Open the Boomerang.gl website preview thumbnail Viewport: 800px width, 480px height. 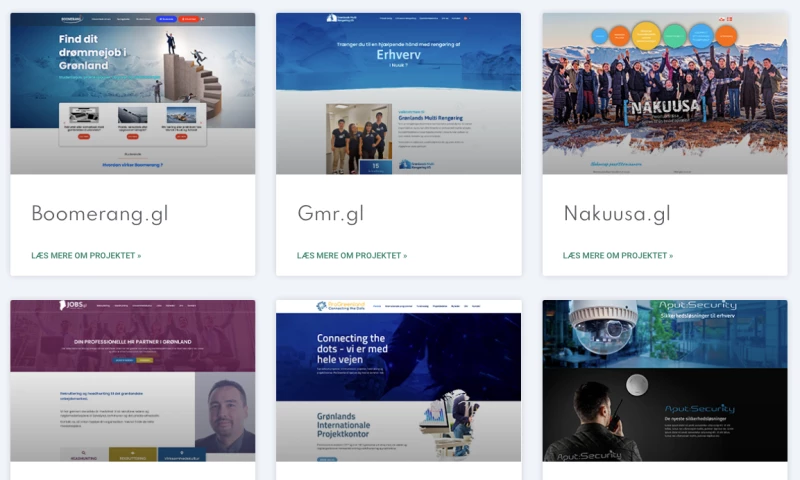[x=133, y=93]
